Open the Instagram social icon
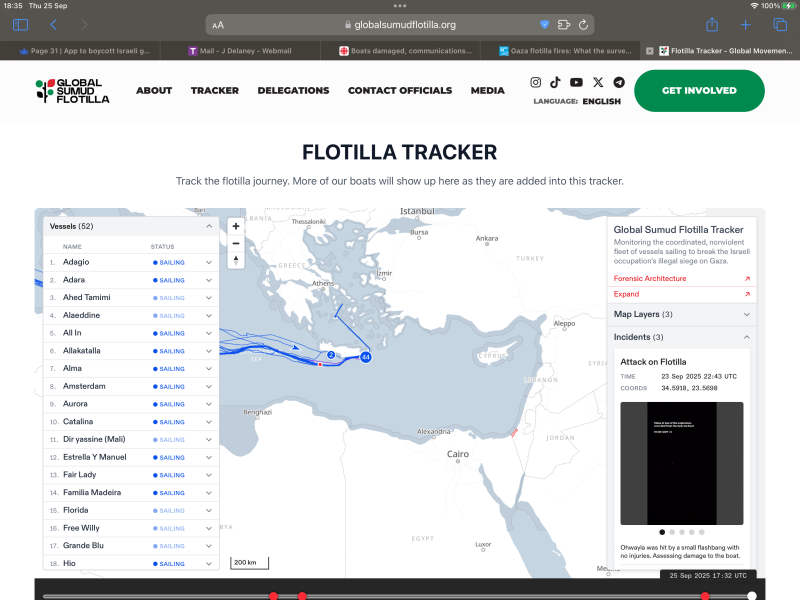Image resolution: width=800 pixels, height=600 pixels. (536, 82)
